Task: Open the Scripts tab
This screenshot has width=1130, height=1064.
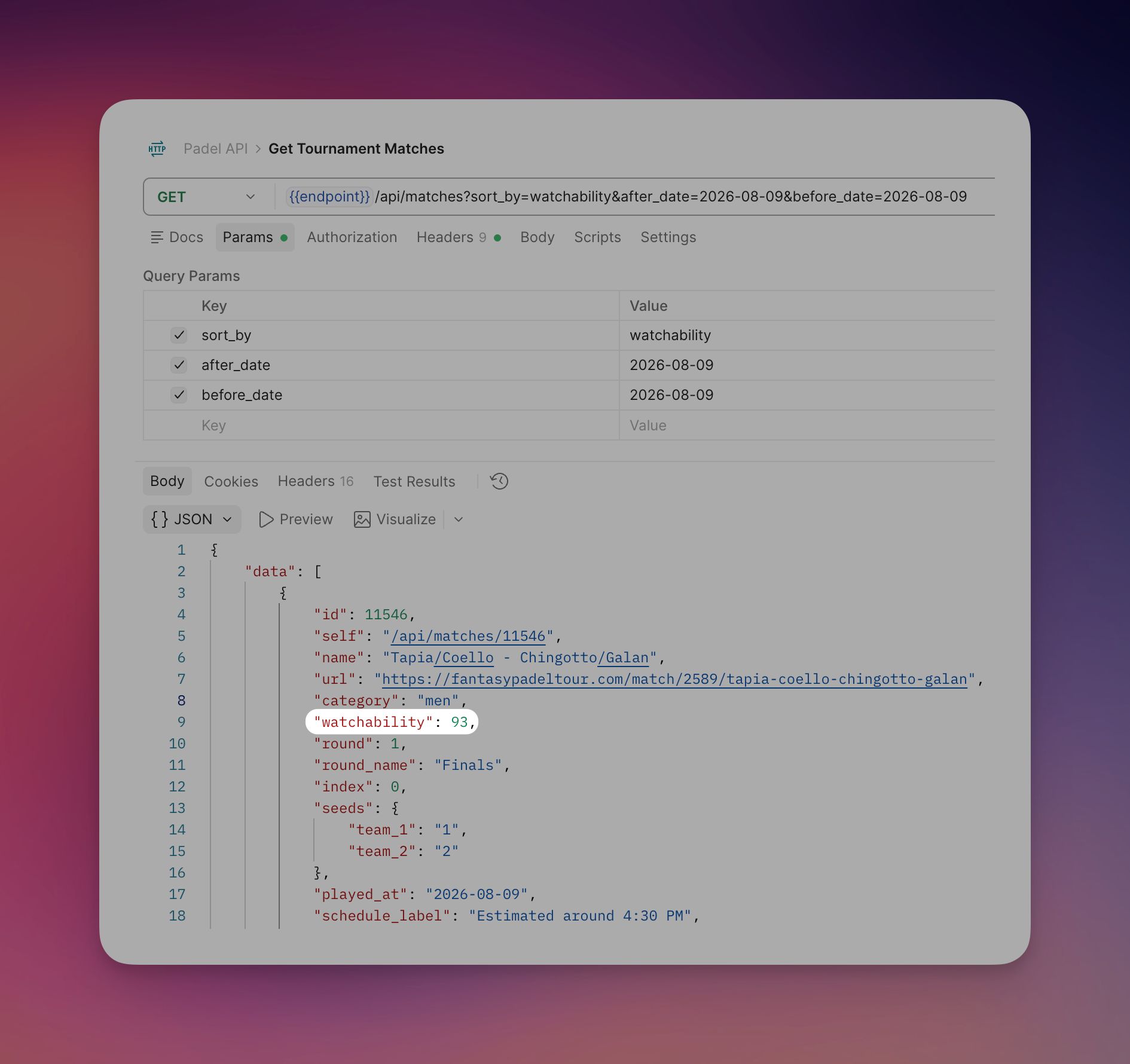Action: click(x=597, y=237)
